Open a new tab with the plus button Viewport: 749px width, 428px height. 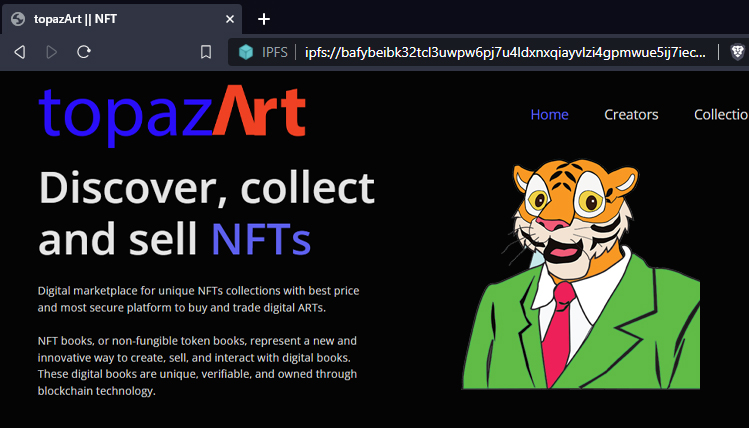pyautogui.click(x=264, y=19)
